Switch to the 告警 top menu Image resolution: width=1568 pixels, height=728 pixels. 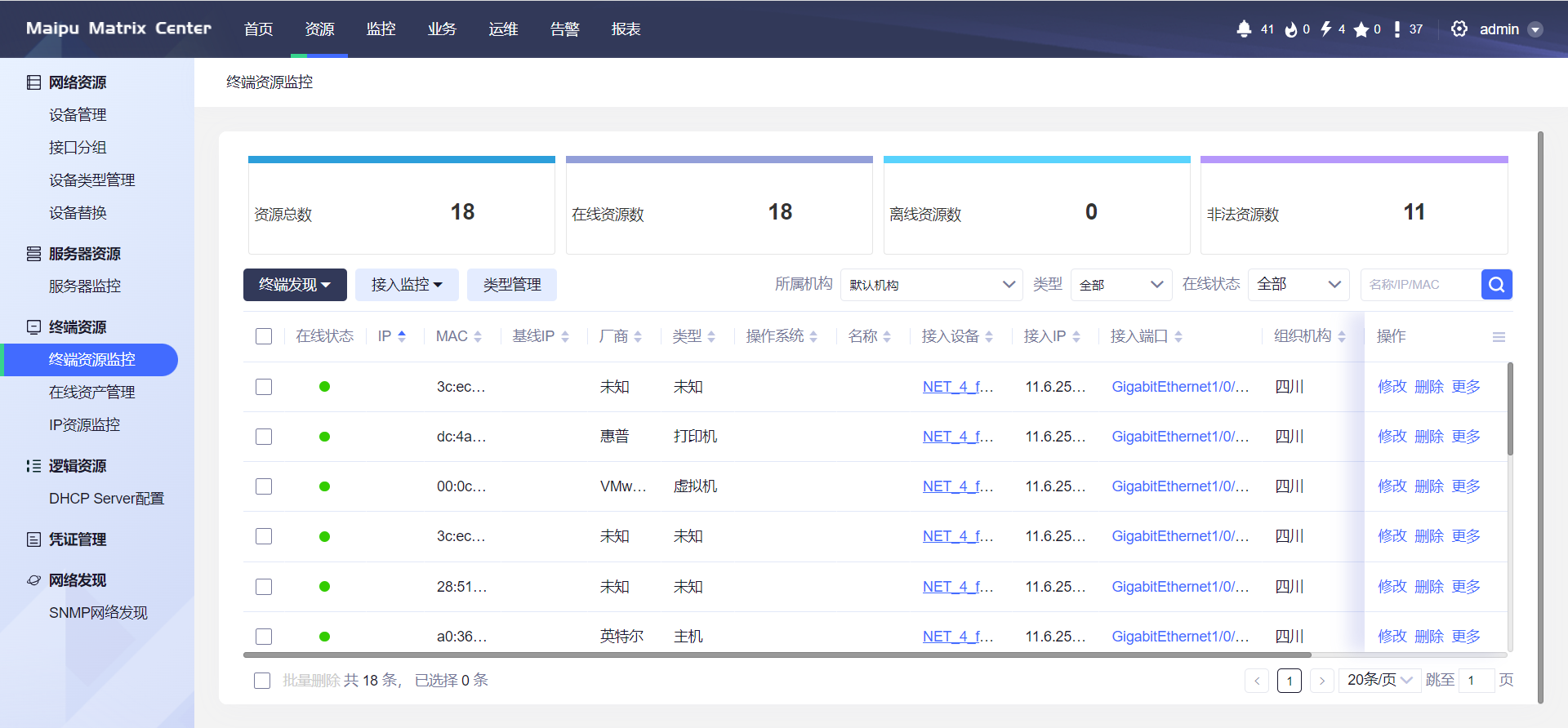565,29
